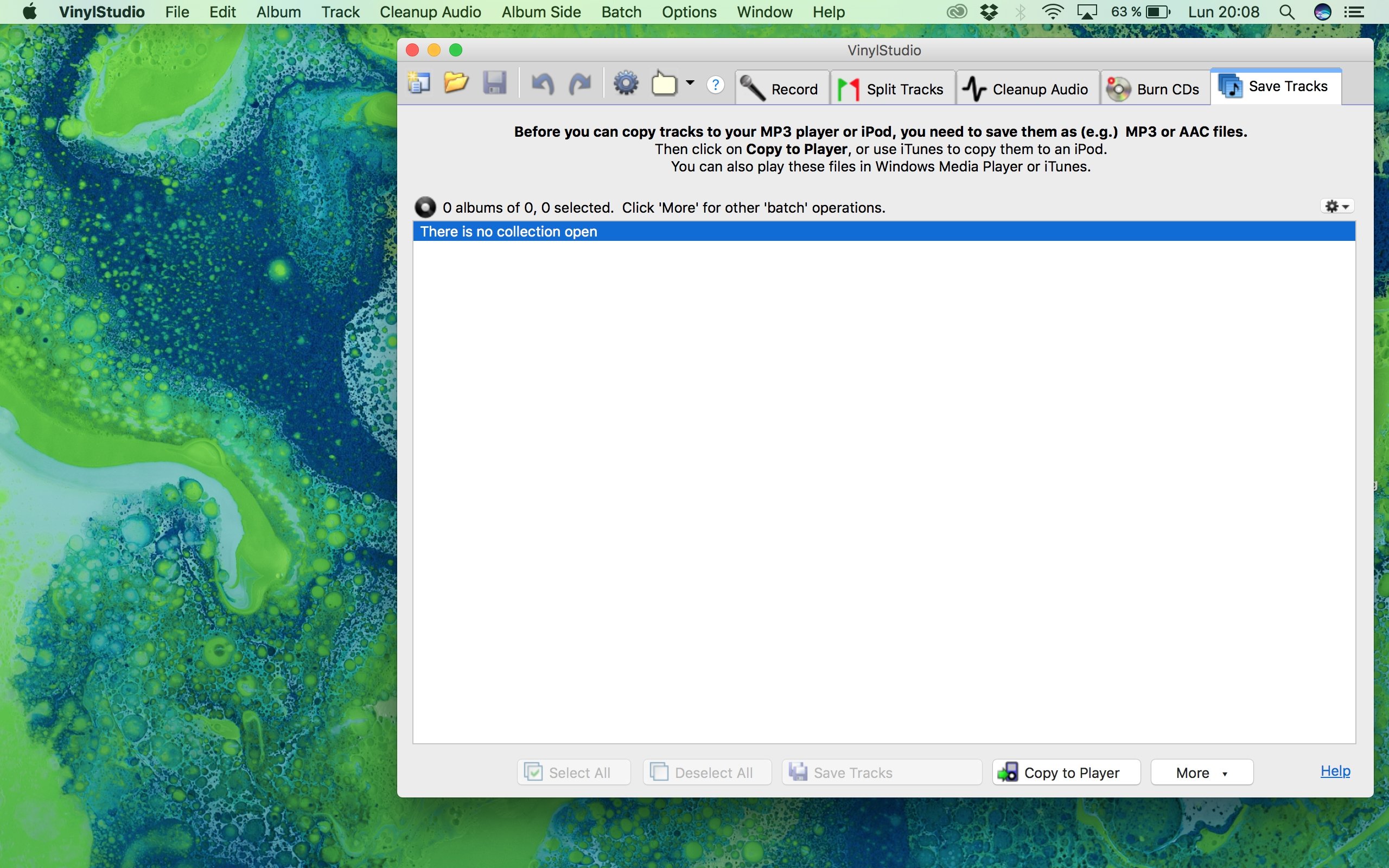Click the Dropbox icon in macOS menu bar

[x=987, y=12]
